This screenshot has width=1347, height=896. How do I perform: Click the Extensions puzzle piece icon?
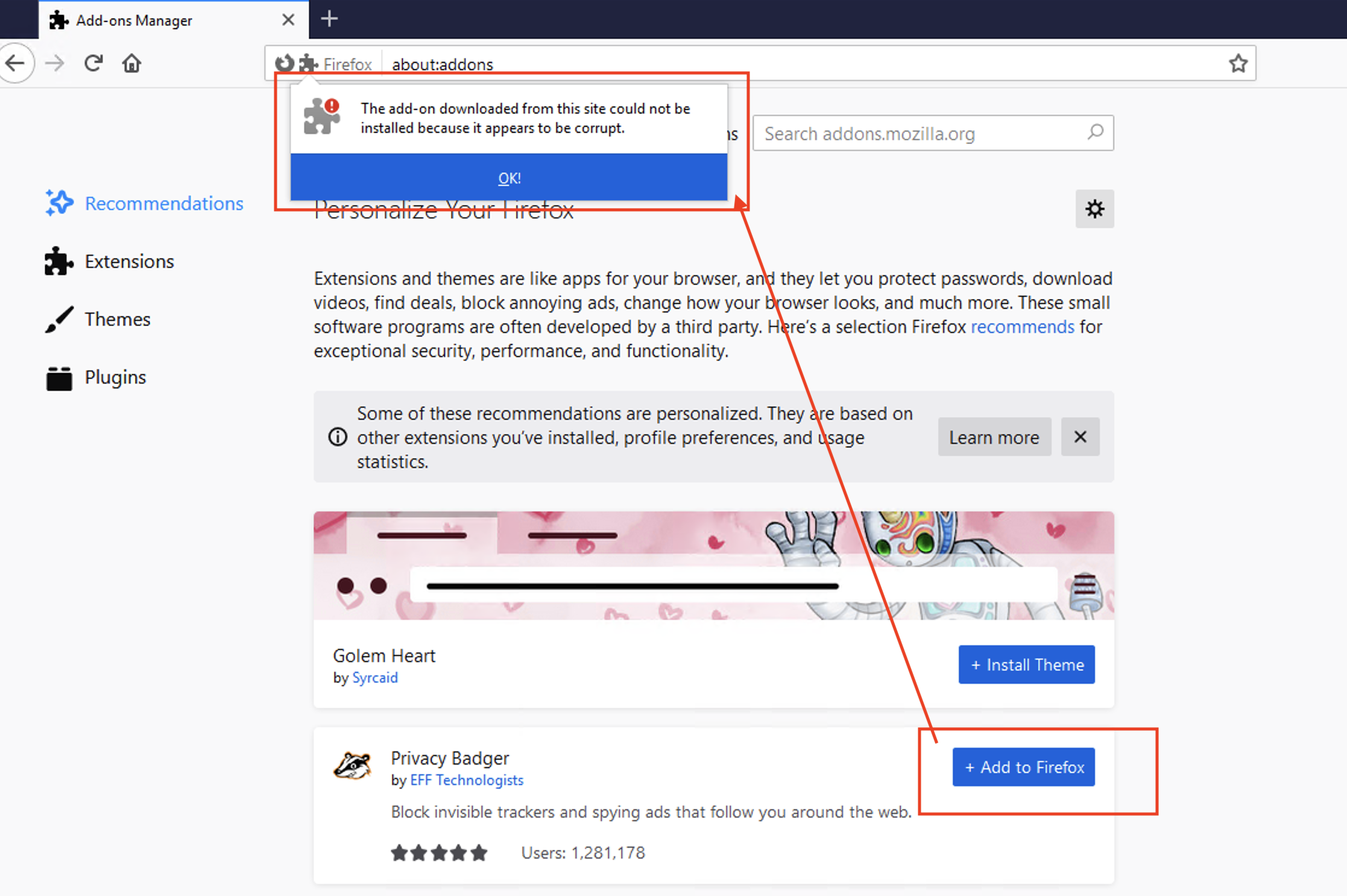(x=57, y=260)
